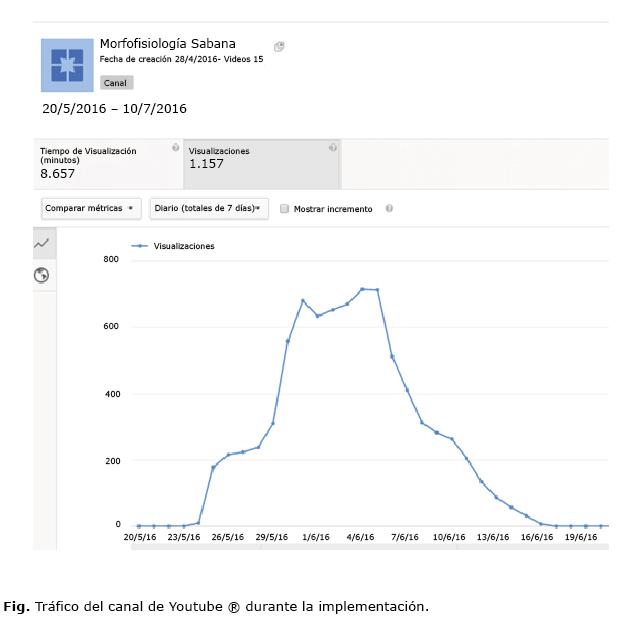The height and width of the screenshot is (633, 641).
Task: Click the date range 20/5/2016 – 10/7/2016
Action: pos(114,108)
